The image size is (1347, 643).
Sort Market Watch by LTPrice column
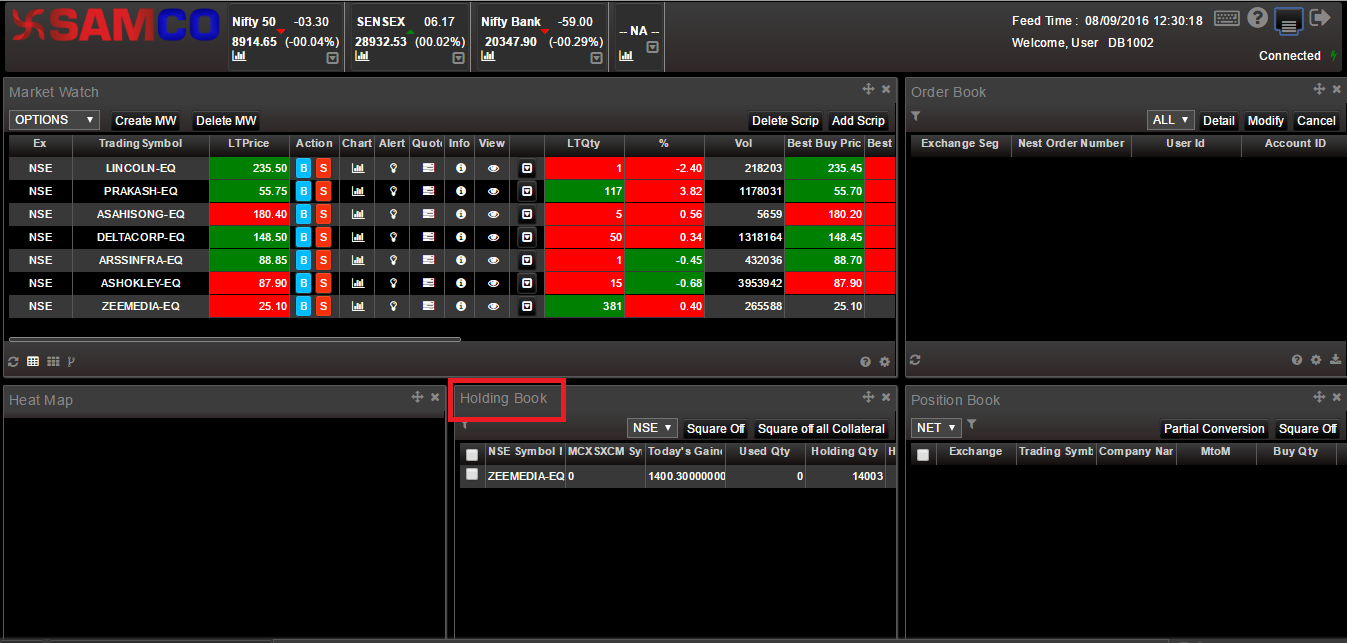click(249, 144)
